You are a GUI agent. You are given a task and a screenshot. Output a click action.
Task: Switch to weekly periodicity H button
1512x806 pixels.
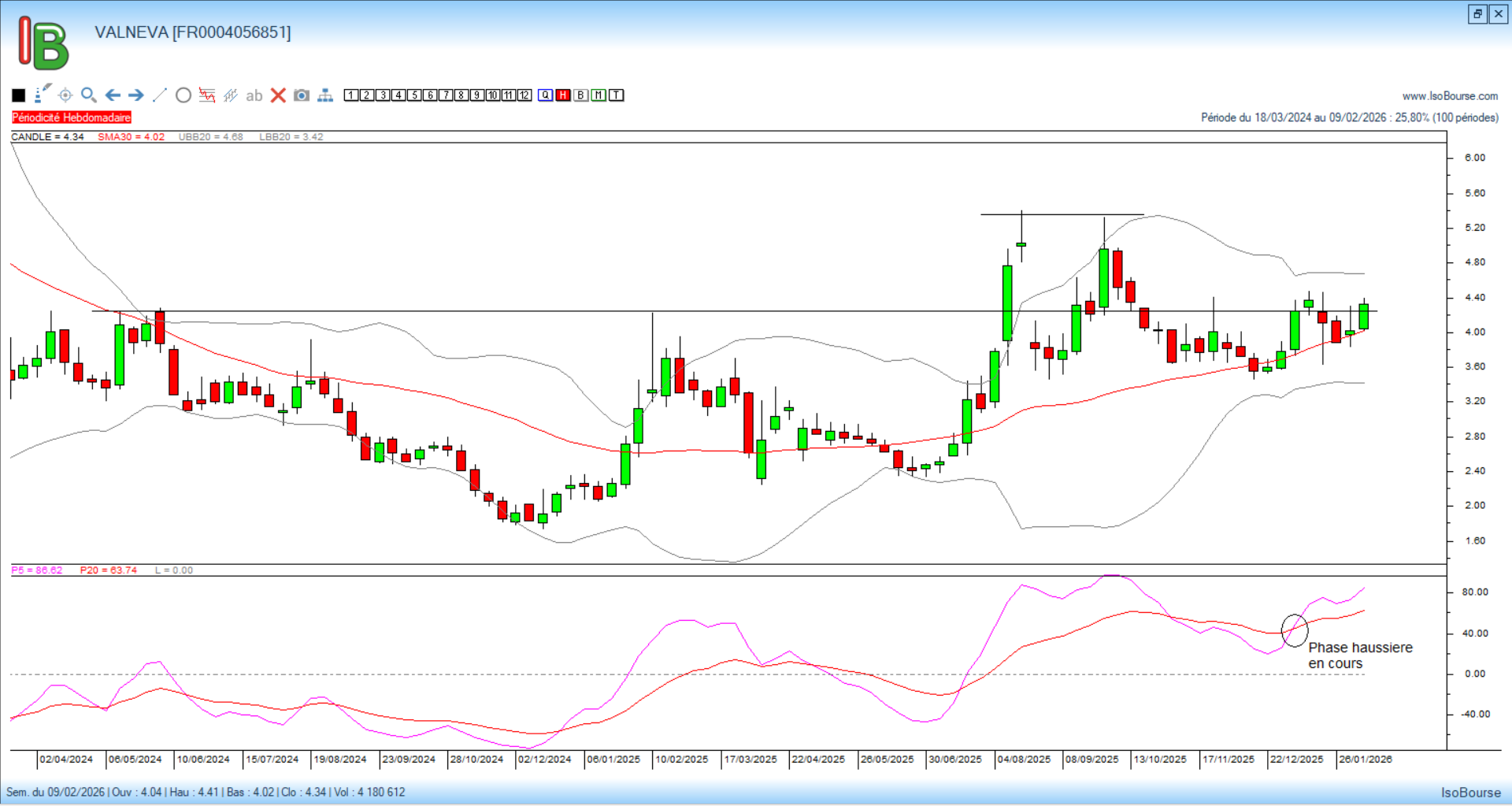(x=563, y=95)
